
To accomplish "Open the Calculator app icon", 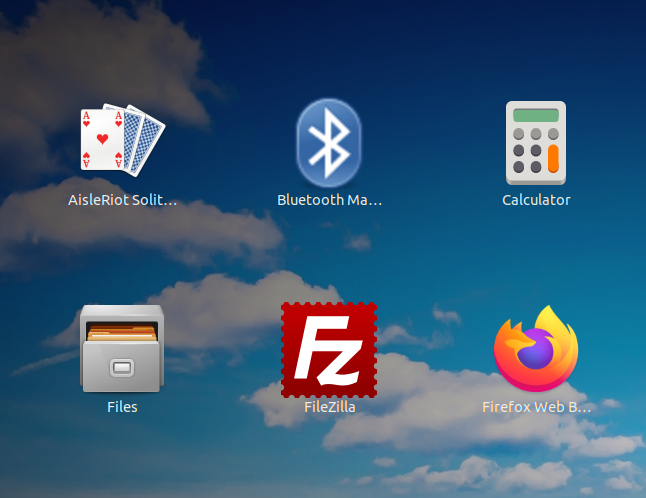I will pyautogui.click(x=536, y=143).
